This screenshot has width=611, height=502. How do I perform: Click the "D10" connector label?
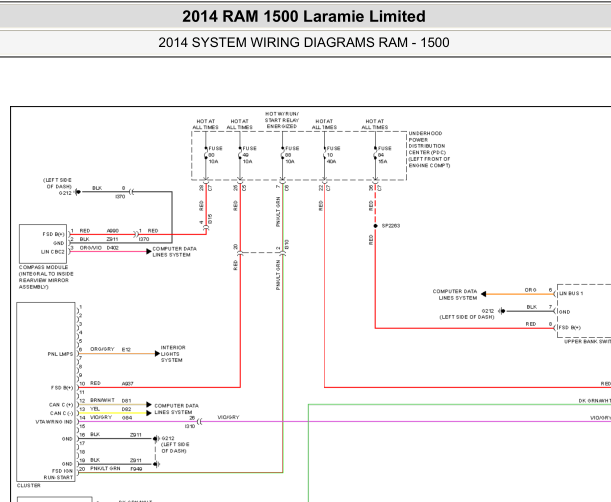[287, 245]
